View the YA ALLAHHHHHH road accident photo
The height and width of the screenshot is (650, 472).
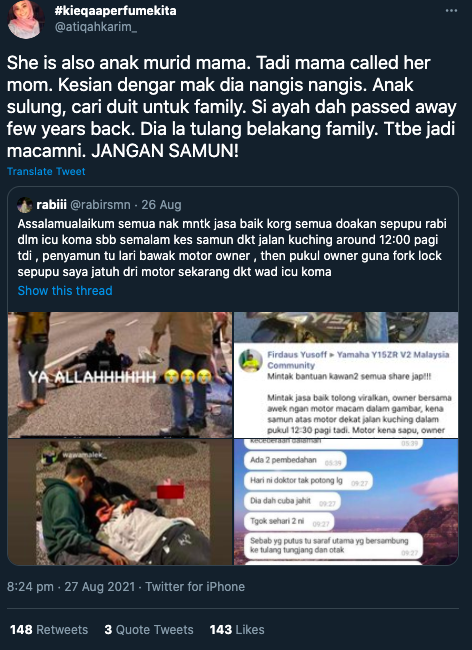(x=120, y=375)
